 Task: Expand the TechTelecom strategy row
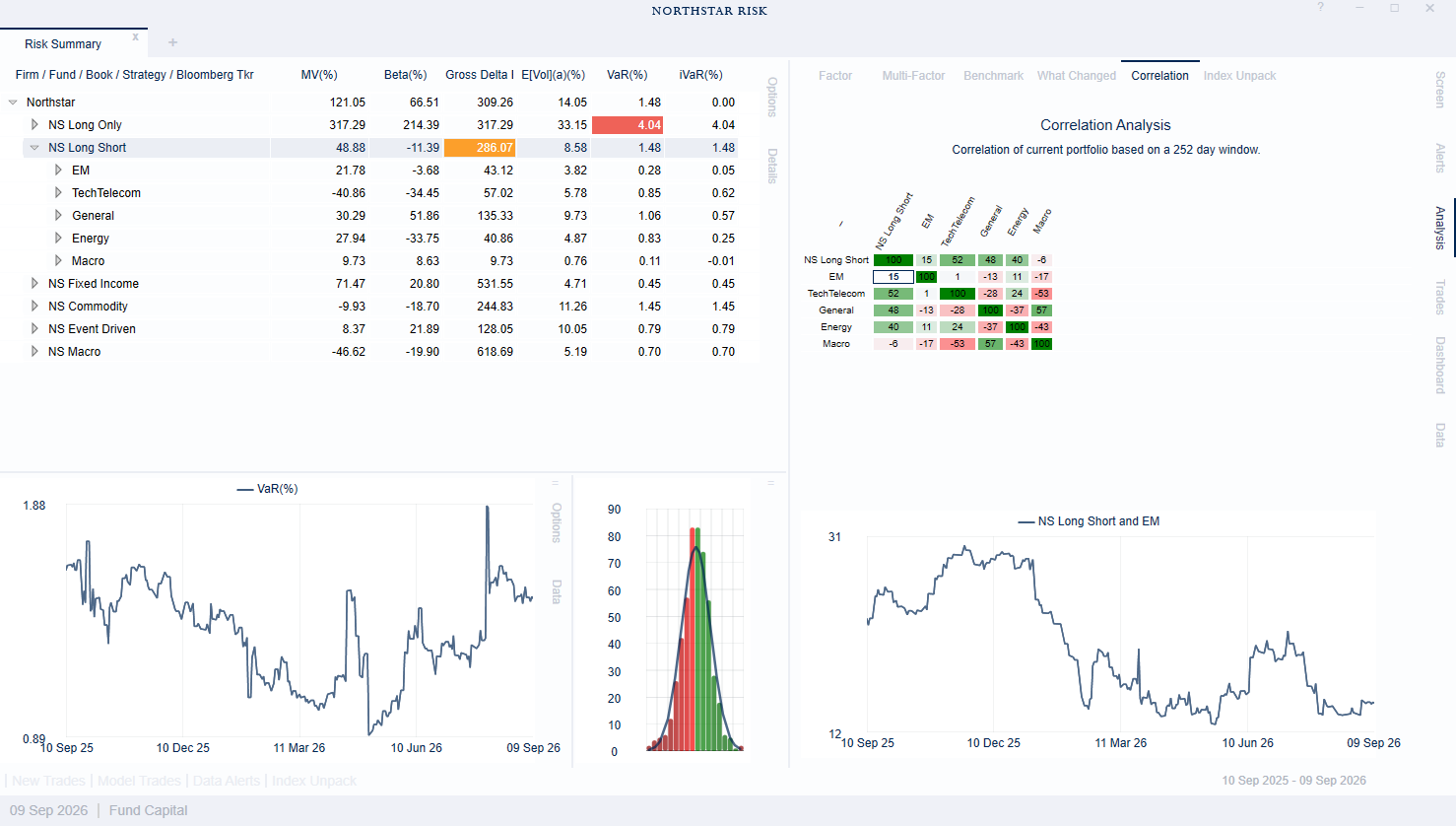[x=58, y=193]
